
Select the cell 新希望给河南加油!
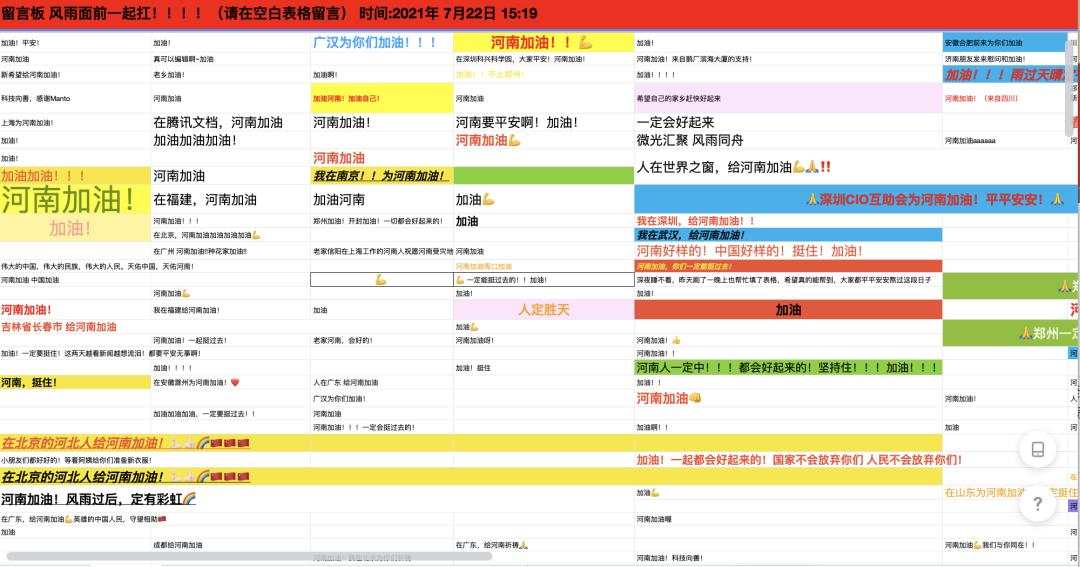coord(76,74)
